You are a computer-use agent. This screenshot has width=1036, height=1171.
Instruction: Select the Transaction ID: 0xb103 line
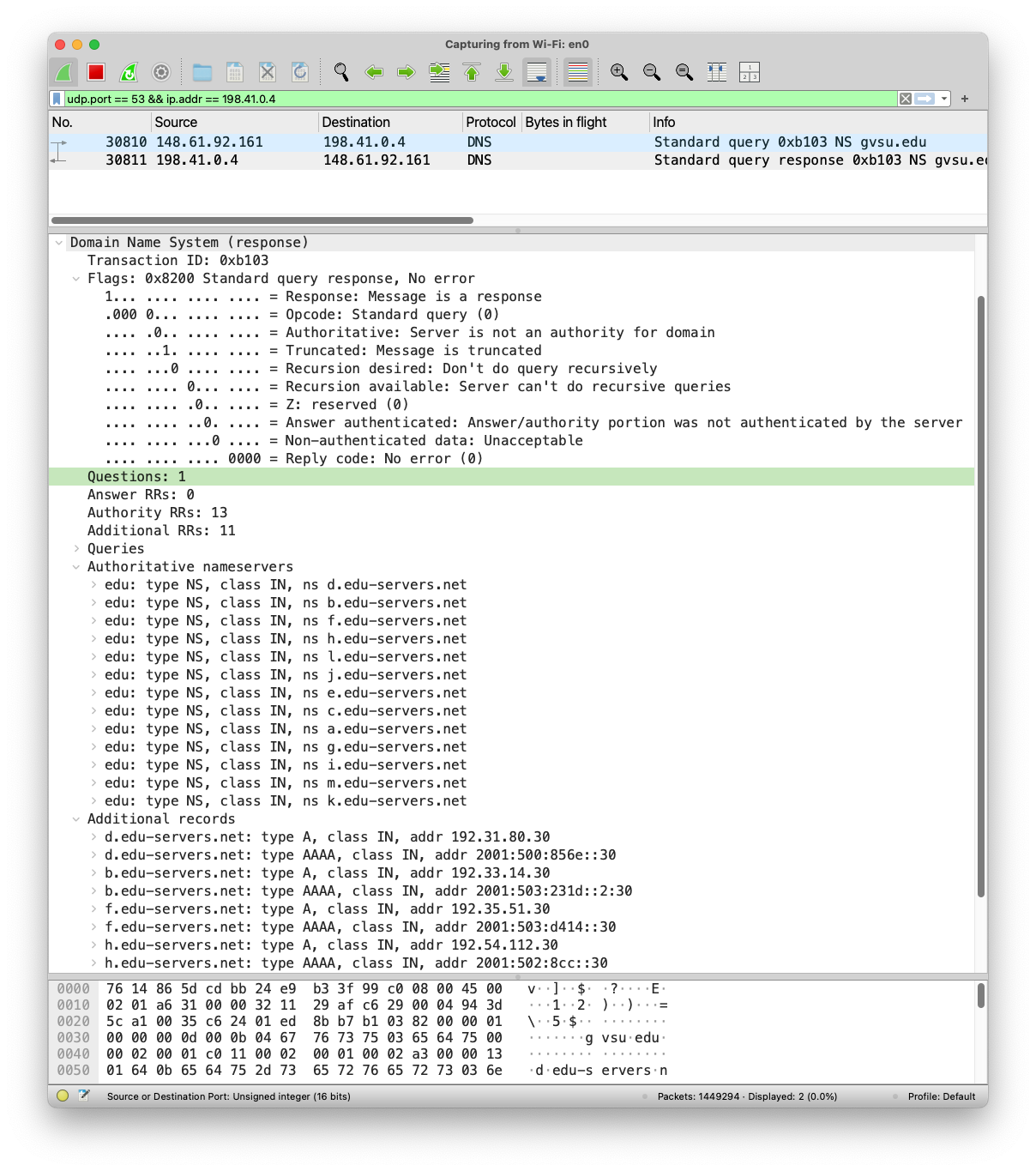[x=512, y=261]
